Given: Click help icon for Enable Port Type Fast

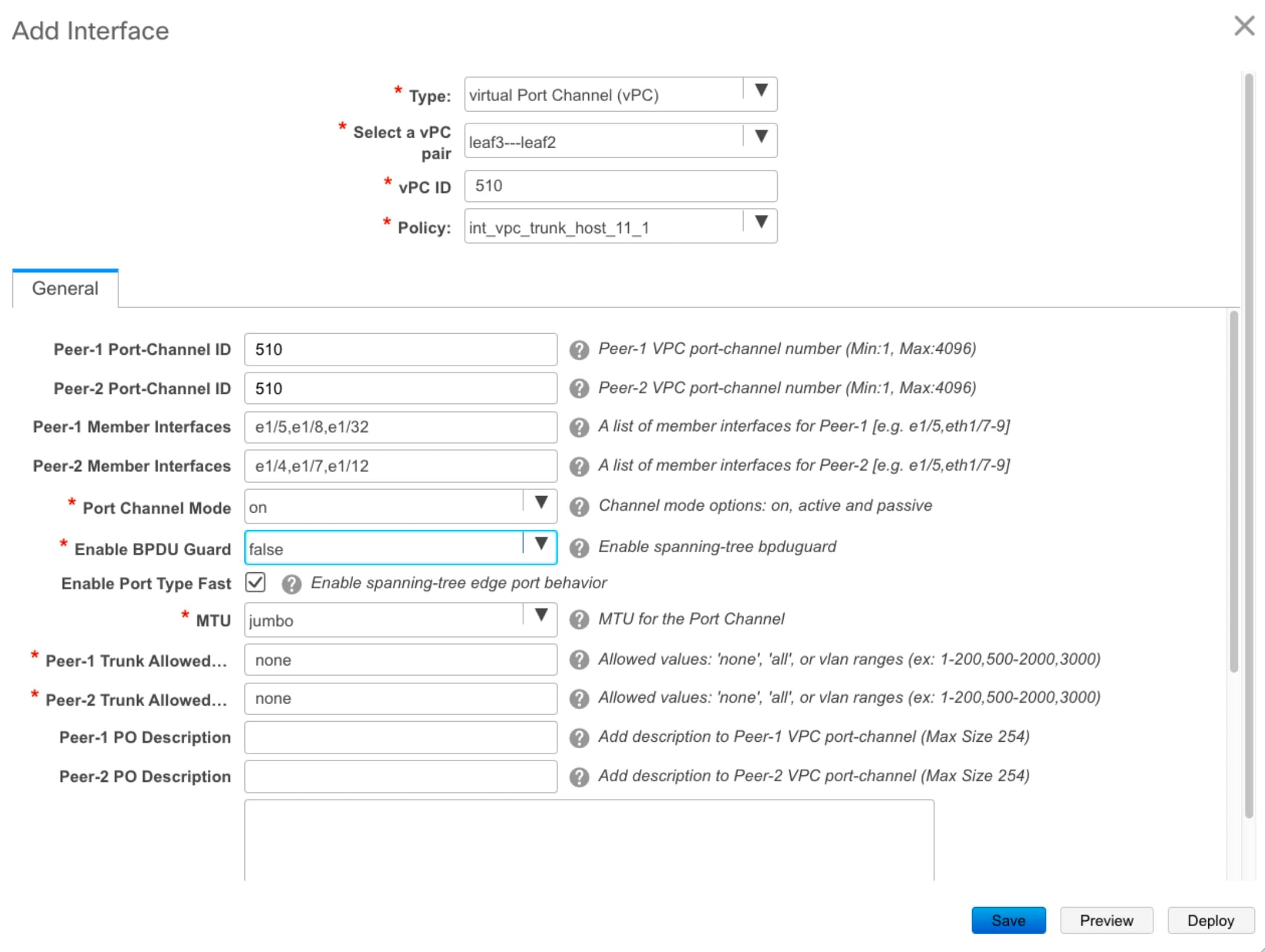Looking at the screenshot, I should (291, 584).
